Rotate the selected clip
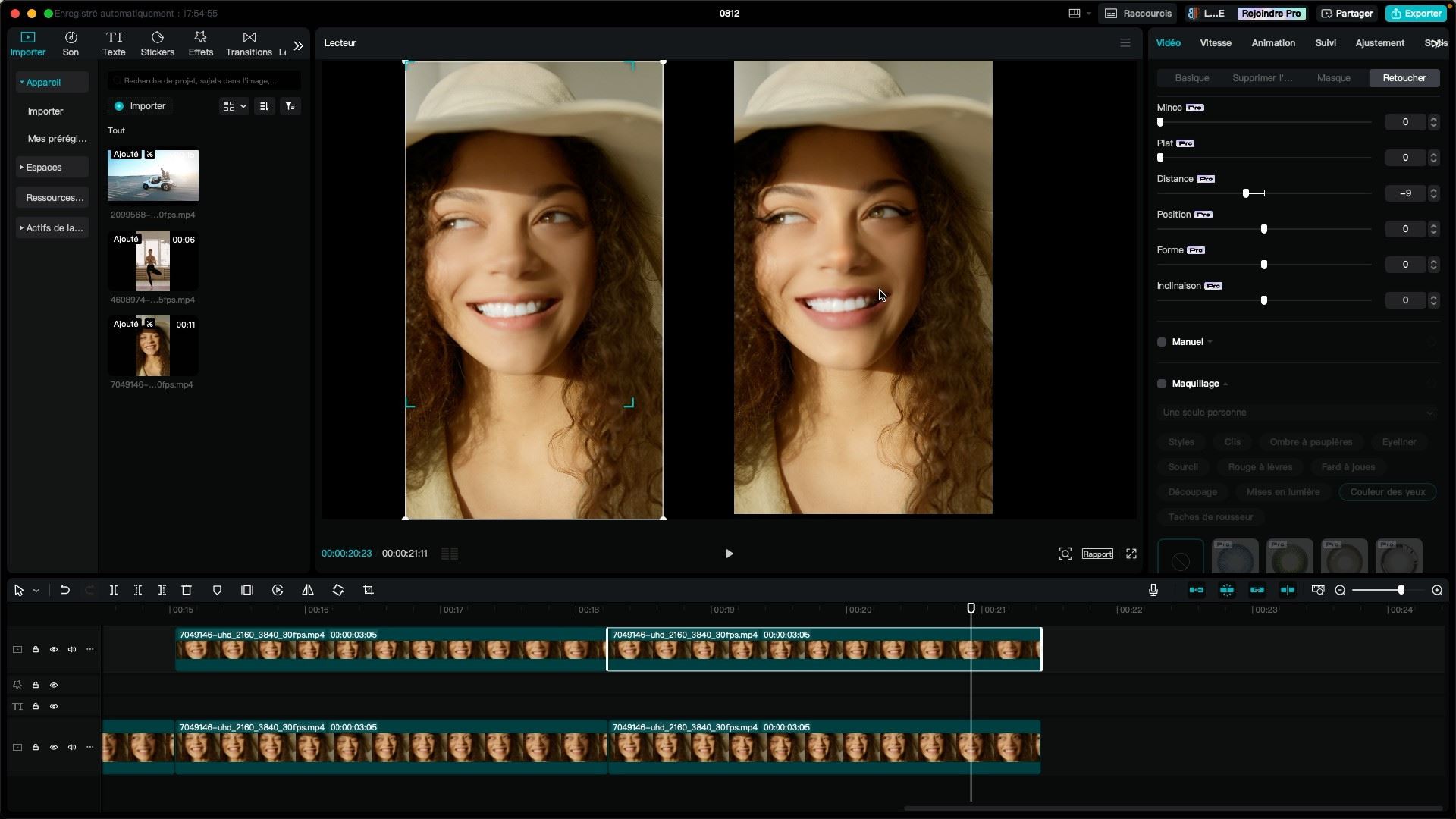The image size is (1456, 819). point(338,590)
